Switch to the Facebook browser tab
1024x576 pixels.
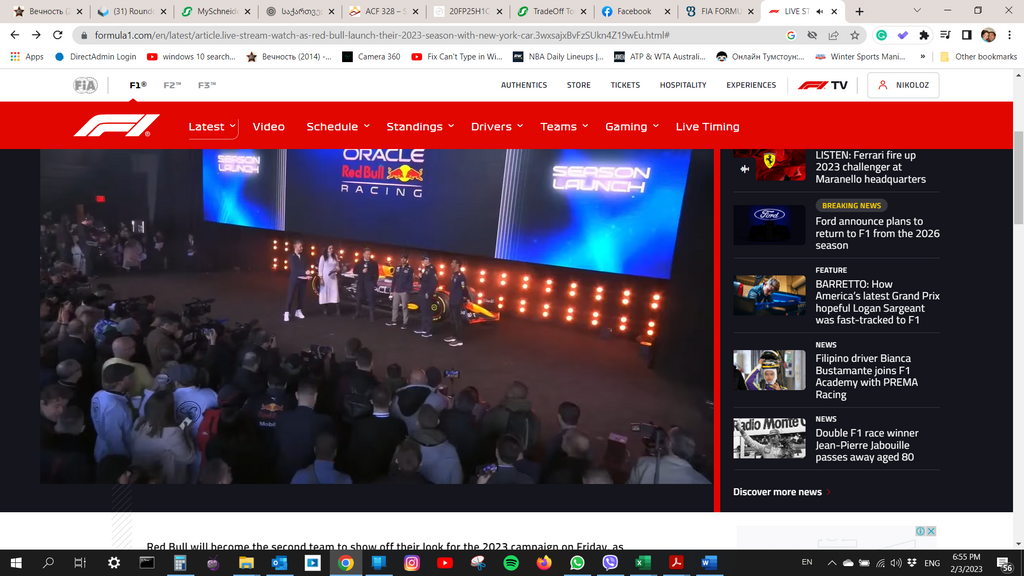[x=633, y=11]
